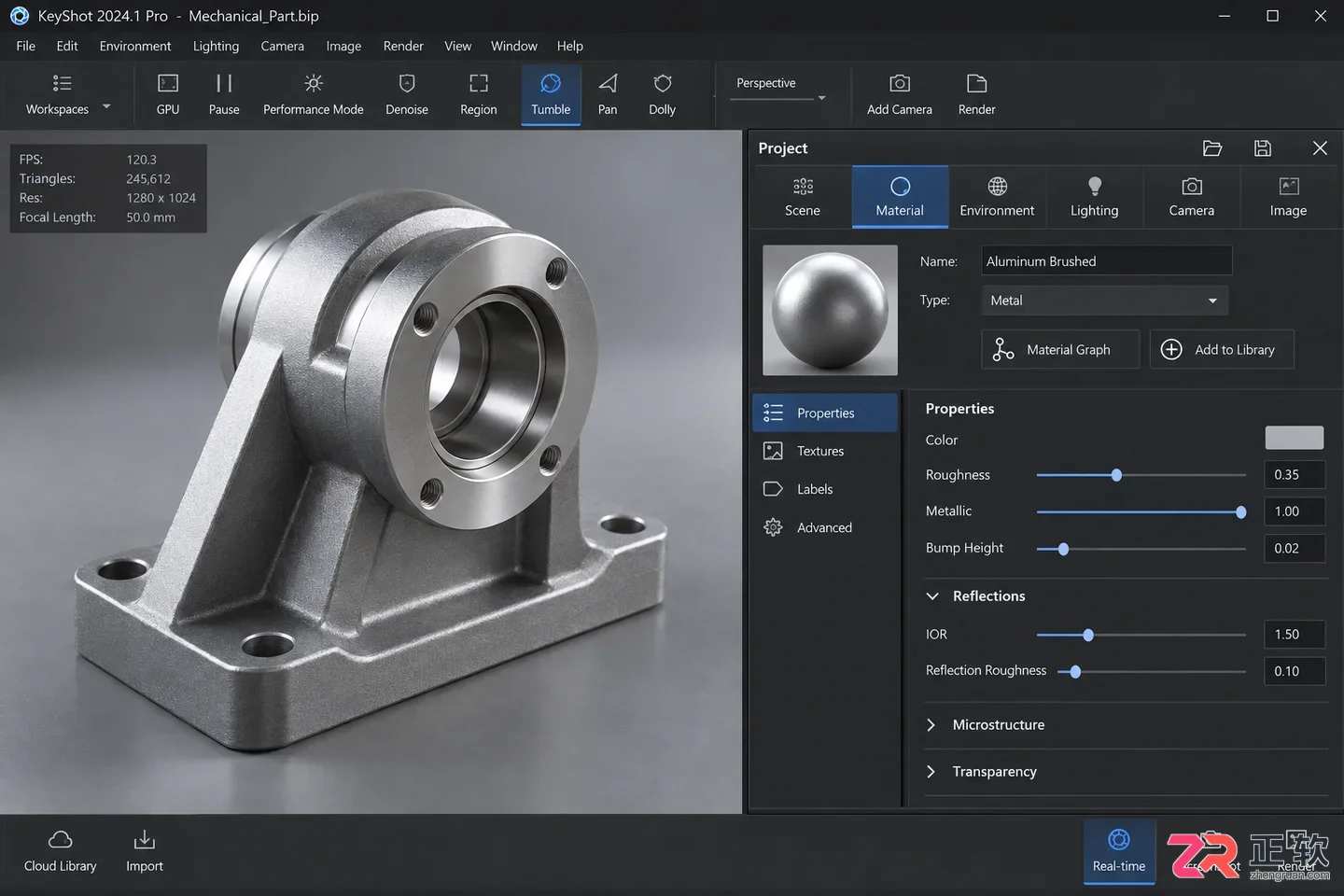Click the material Name field

pos(1107,261)
